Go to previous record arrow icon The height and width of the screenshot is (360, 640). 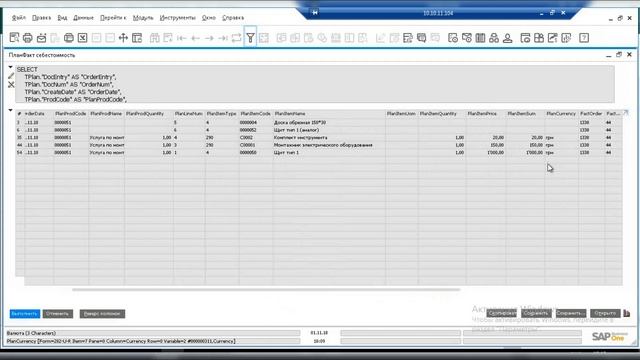196,38
